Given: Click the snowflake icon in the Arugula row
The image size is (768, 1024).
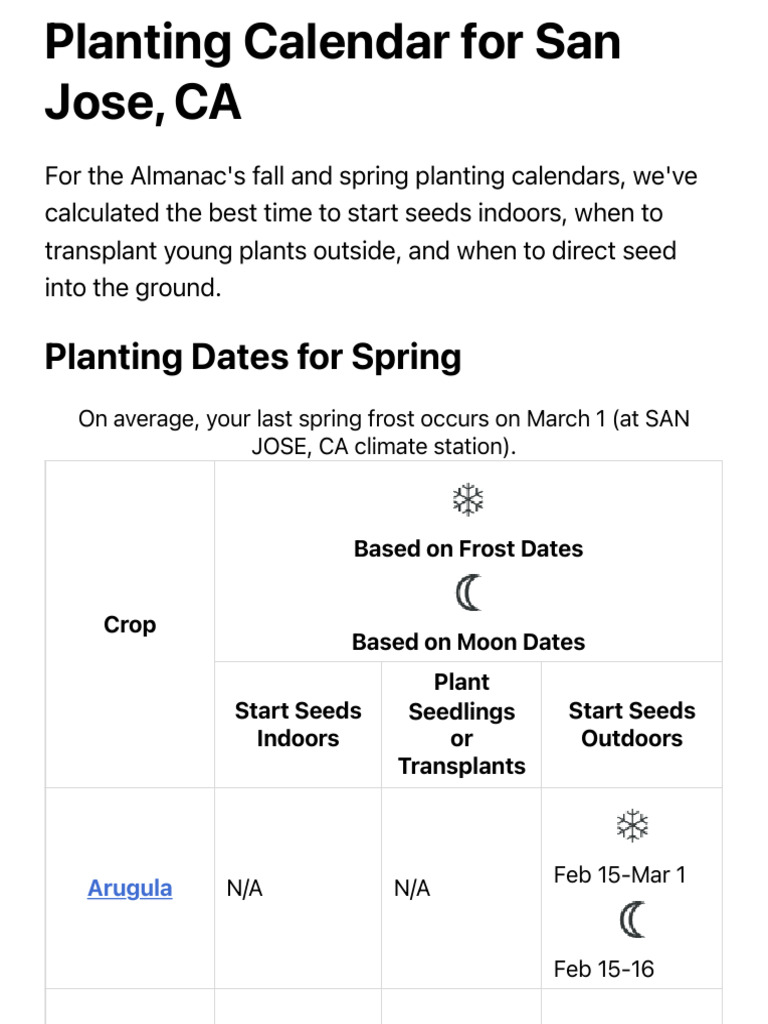Looking at the screenshot, I should 632,826.
